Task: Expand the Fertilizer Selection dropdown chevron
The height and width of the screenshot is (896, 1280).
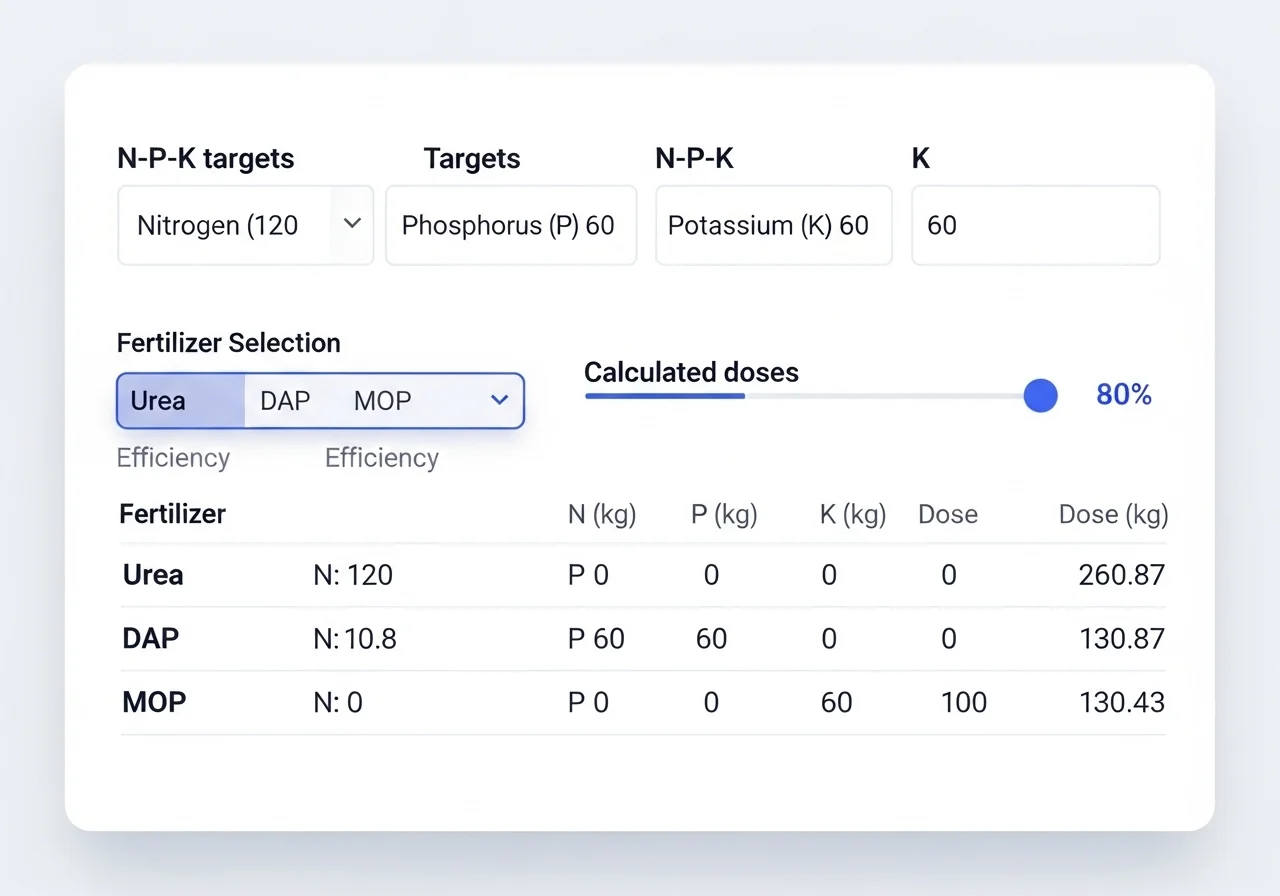Action: [499, 400]
